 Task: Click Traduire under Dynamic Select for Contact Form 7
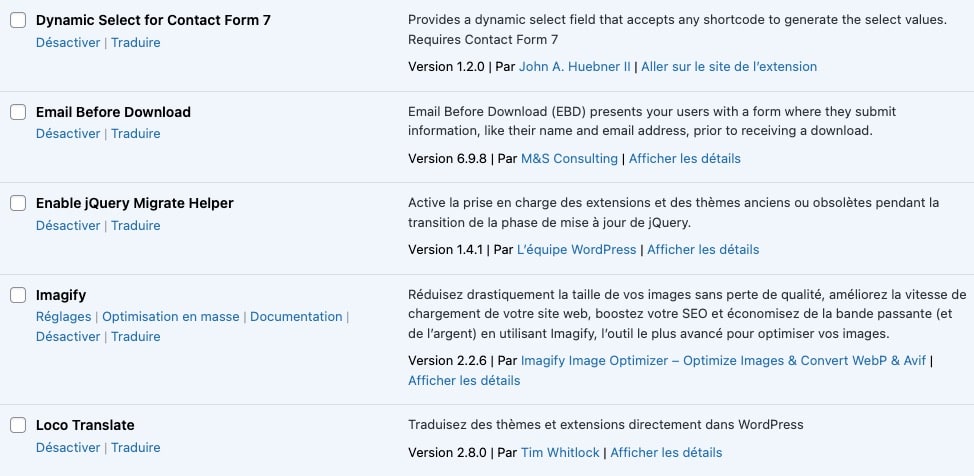[135, 42]
